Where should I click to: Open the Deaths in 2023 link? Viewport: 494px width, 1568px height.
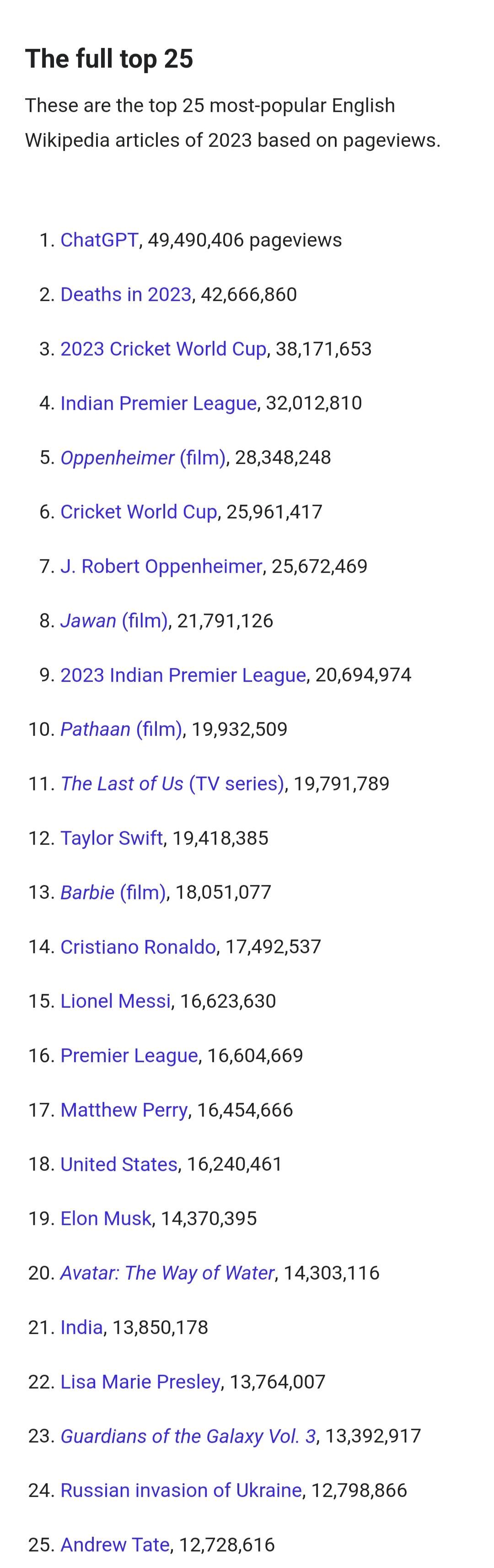(126, 295)
